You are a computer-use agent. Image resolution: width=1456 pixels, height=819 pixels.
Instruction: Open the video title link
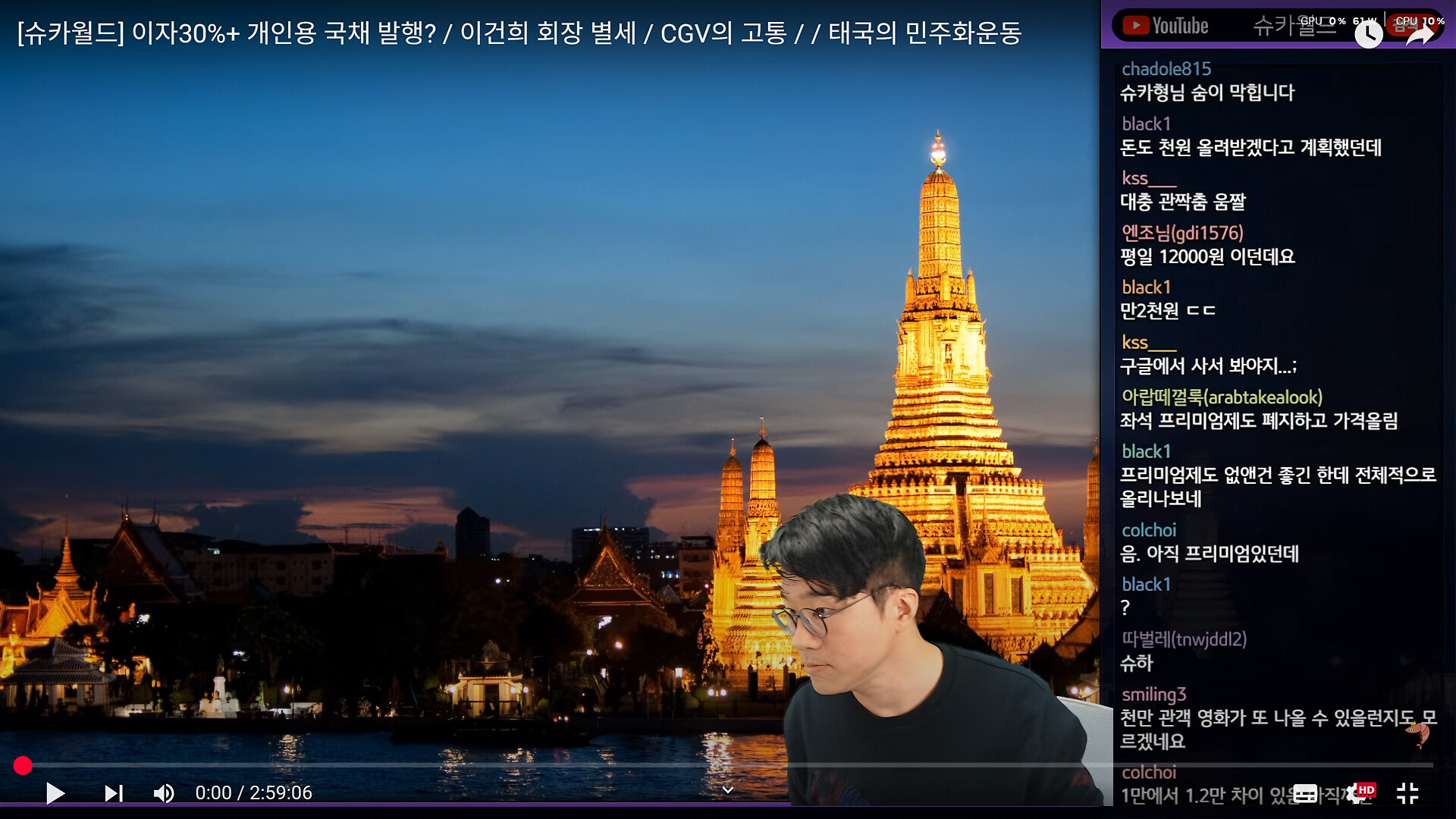(x=519, y=33)
